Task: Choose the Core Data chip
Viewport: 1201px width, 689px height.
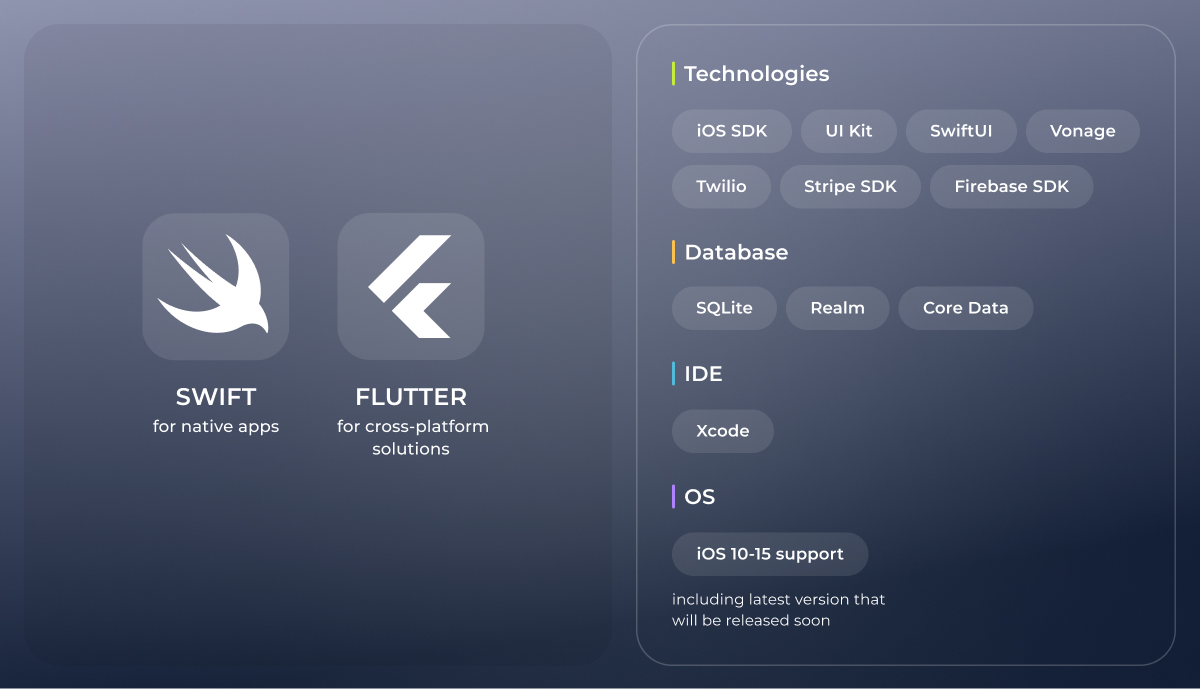Action: tap(966, 308)
